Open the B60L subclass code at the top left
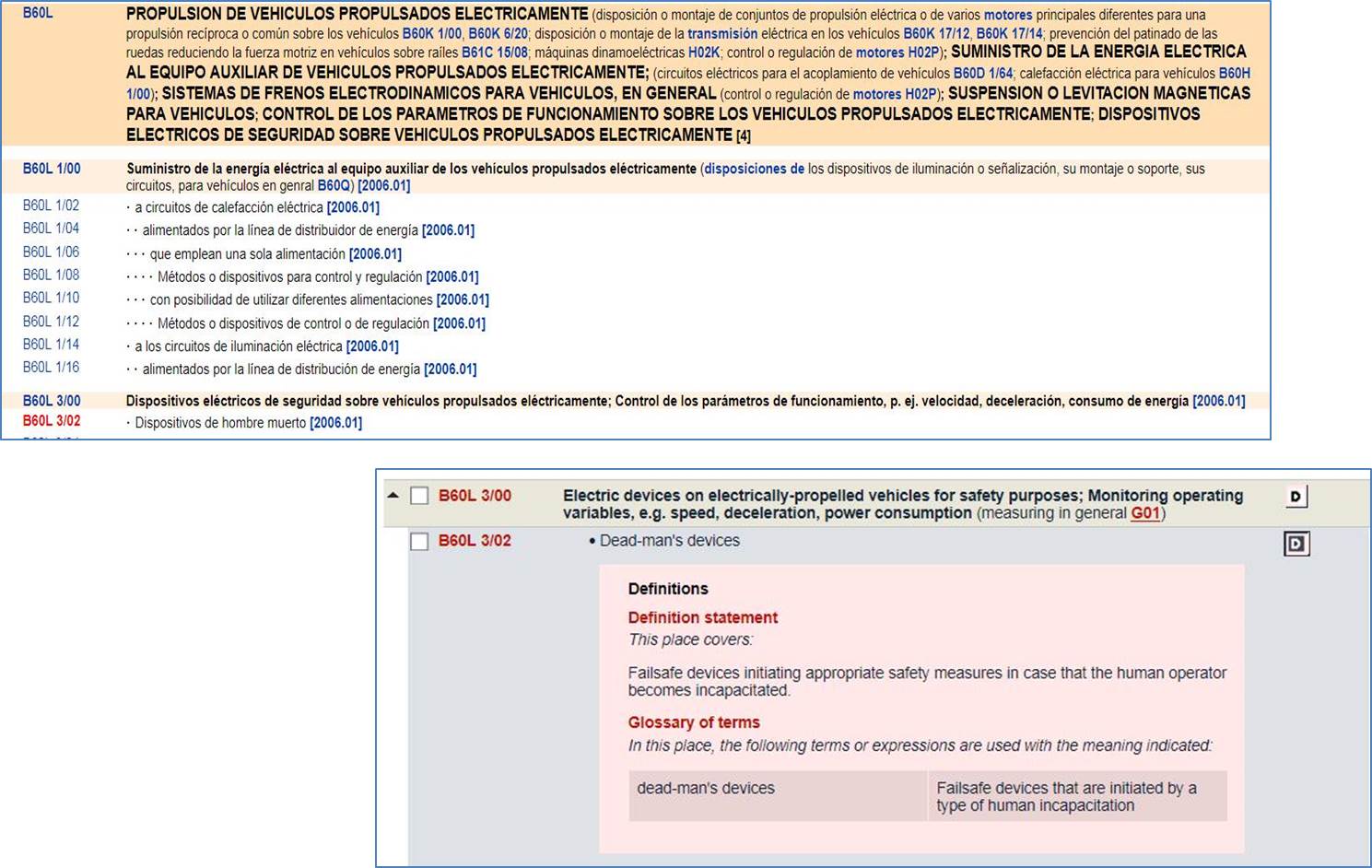 pyautogui.click(x=38, y=14)
